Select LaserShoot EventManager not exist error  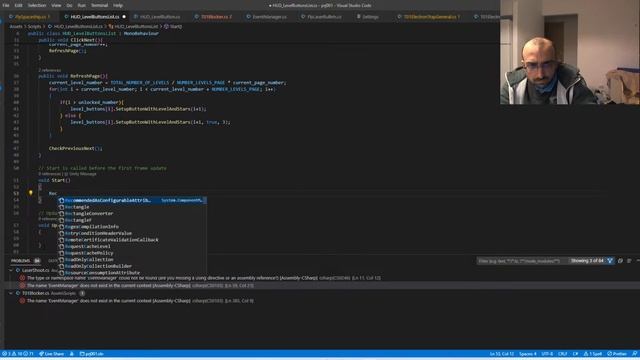coord(137,285)
